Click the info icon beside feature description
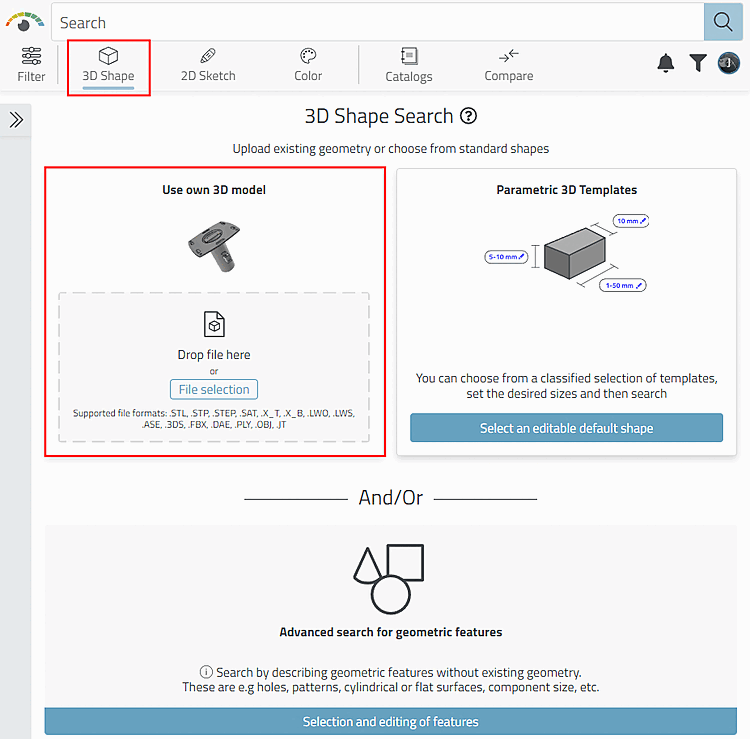The height and width of the screenshot is (739, 750). (206, 672)
